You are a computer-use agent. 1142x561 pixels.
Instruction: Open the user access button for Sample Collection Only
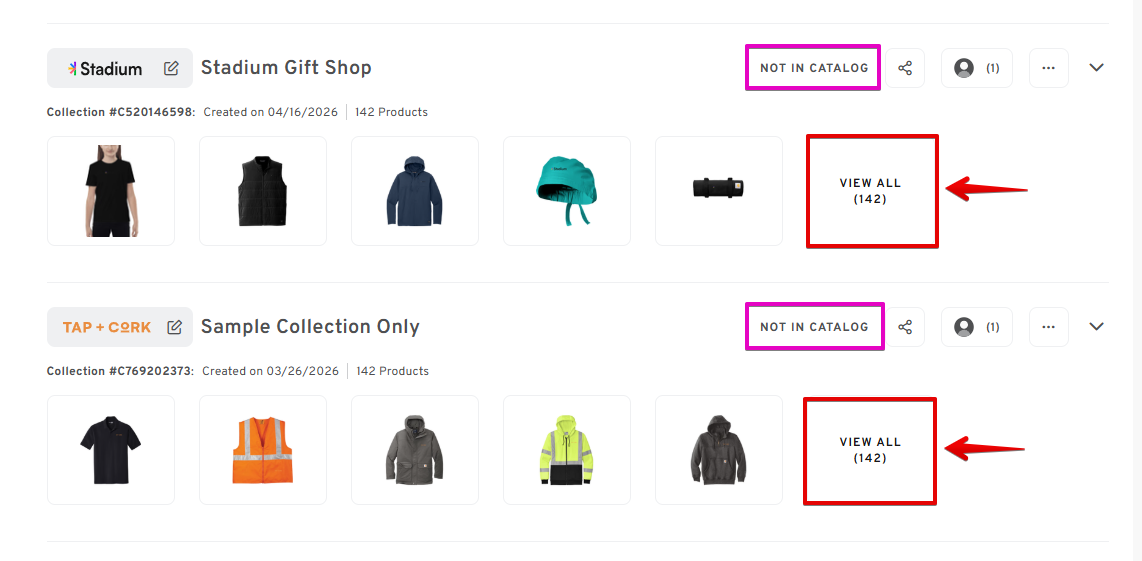(x=977, y=327)
